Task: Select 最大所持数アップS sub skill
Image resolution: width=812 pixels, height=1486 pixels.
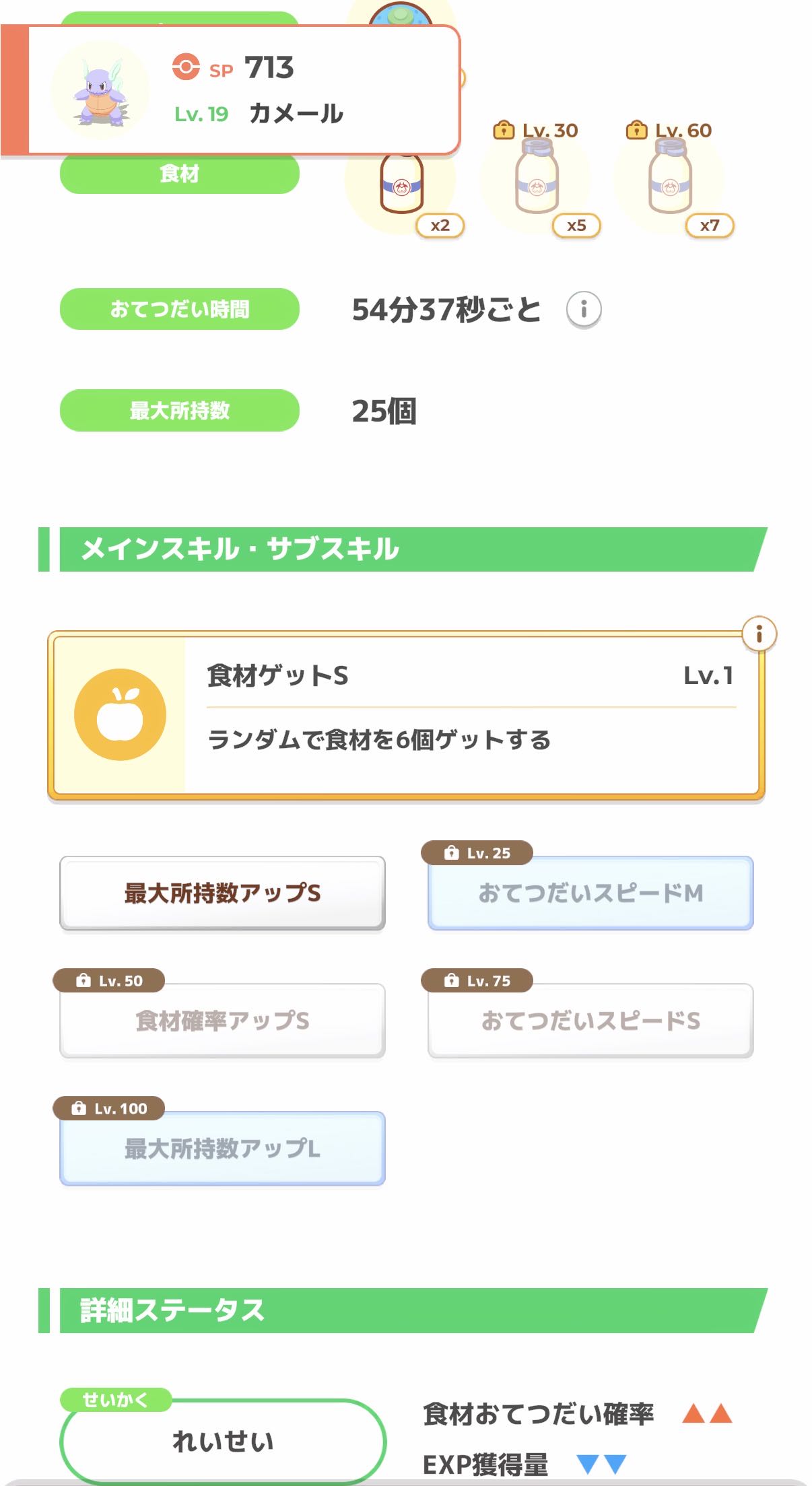Action: click(222, 893)
